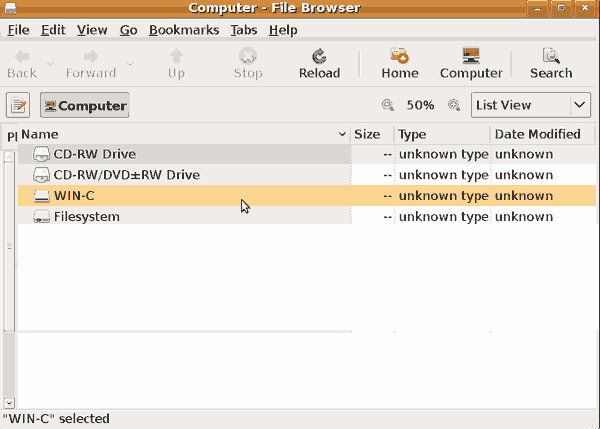Open the Forward history dropdown arrow
600x429 pixels.
click(130, 64)
